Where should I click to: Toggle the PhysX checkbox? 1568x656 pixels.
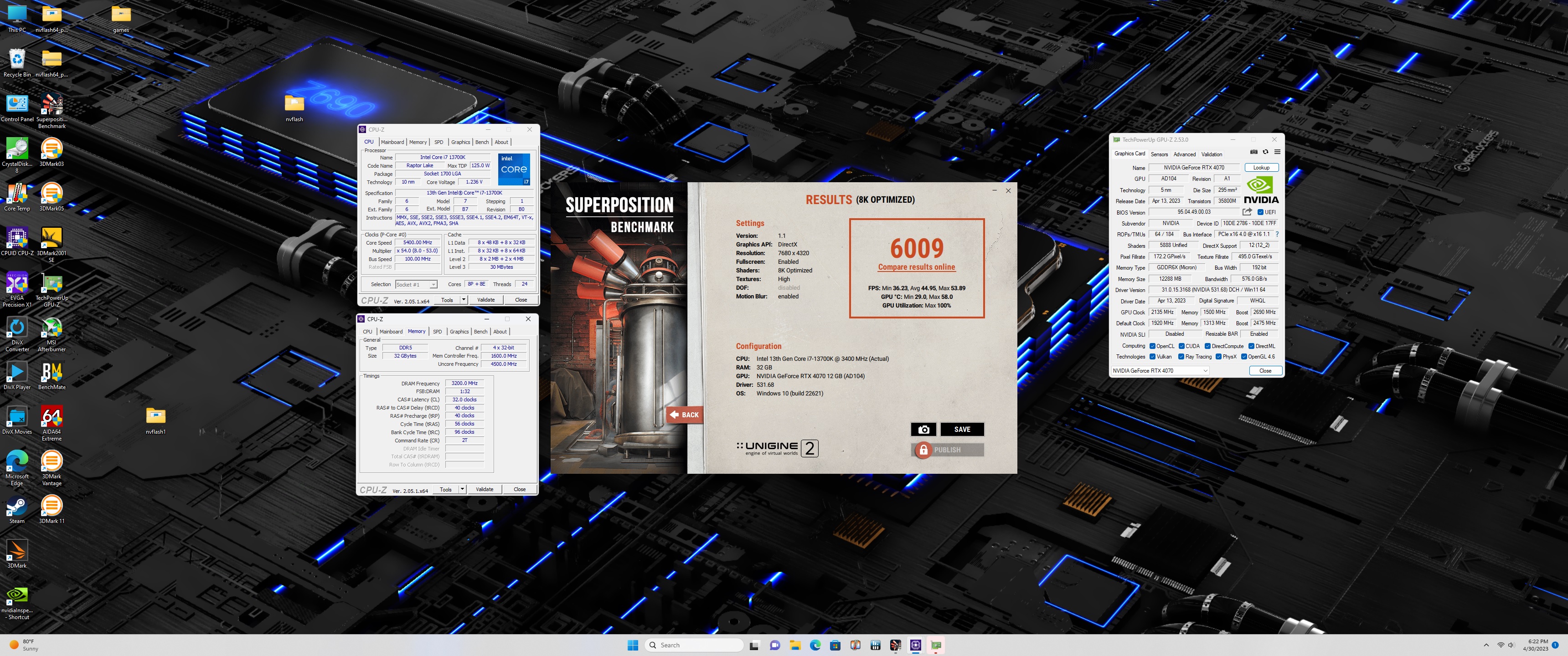[1218, 357]
